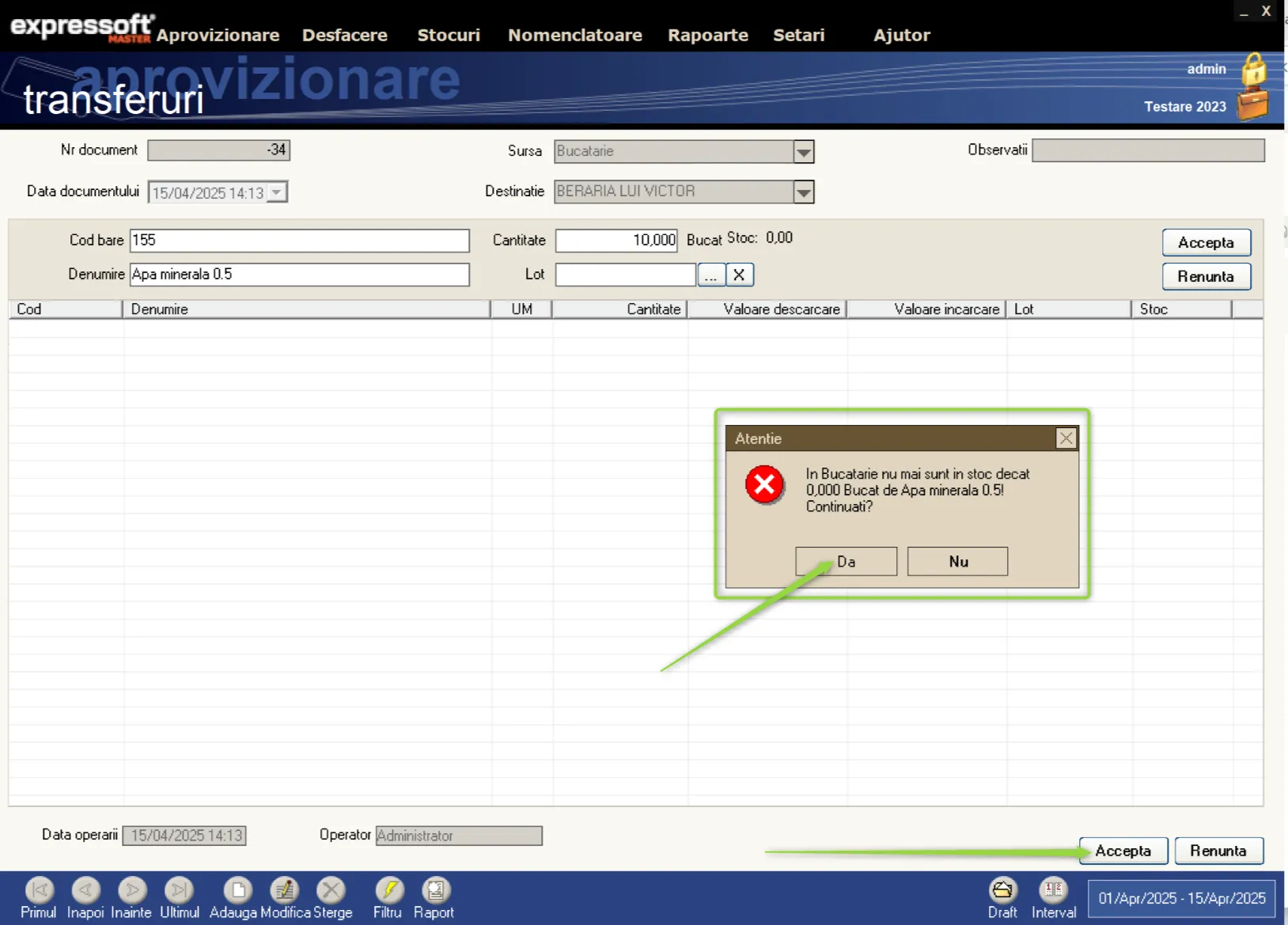Click the Valoare descarcare column header
The width and height of the screenshot is (1288, 925).
pyautogui.click(x=767, y=309)
